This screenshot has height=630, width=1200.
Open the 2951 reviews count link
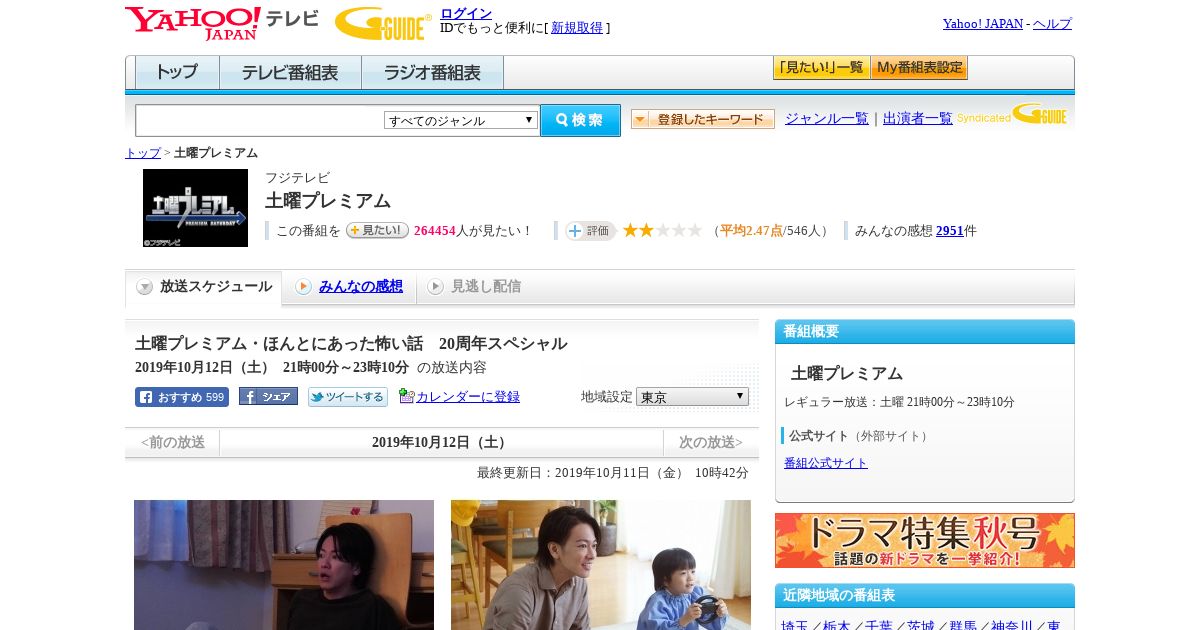click(x=950, y=231)
